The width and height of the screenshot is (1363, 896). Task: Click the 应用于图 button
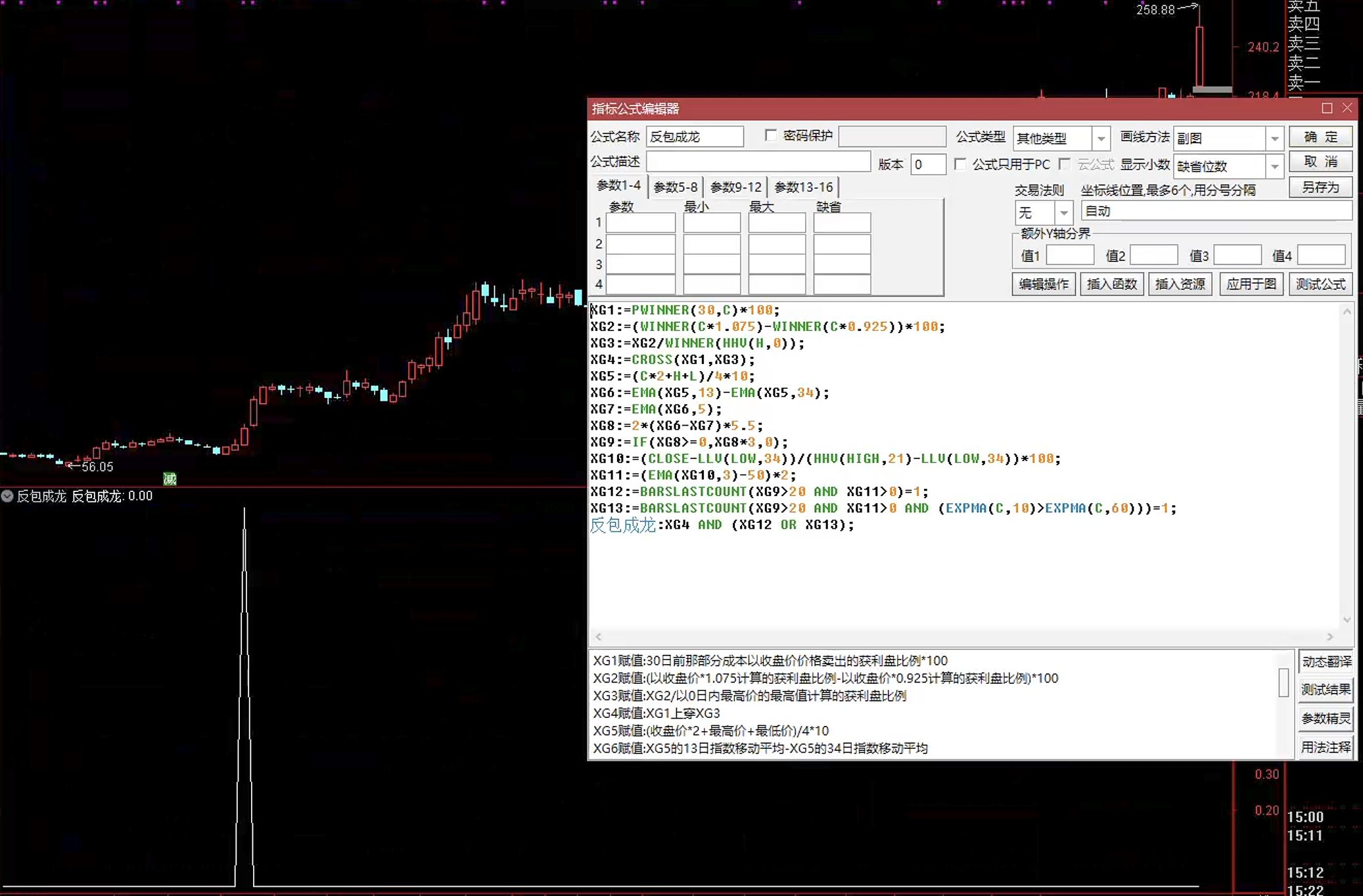[x=1251, y=284]
